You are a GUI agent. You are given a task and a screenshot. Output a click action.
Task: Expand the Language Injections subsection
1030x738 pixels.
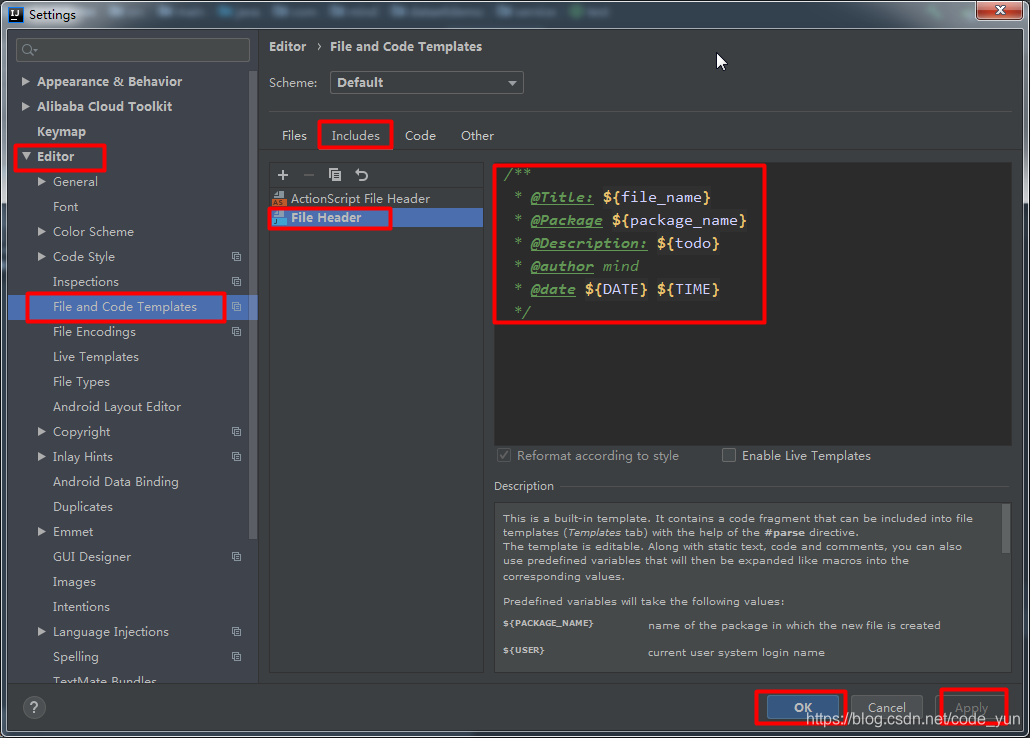(x=41, y=632)
